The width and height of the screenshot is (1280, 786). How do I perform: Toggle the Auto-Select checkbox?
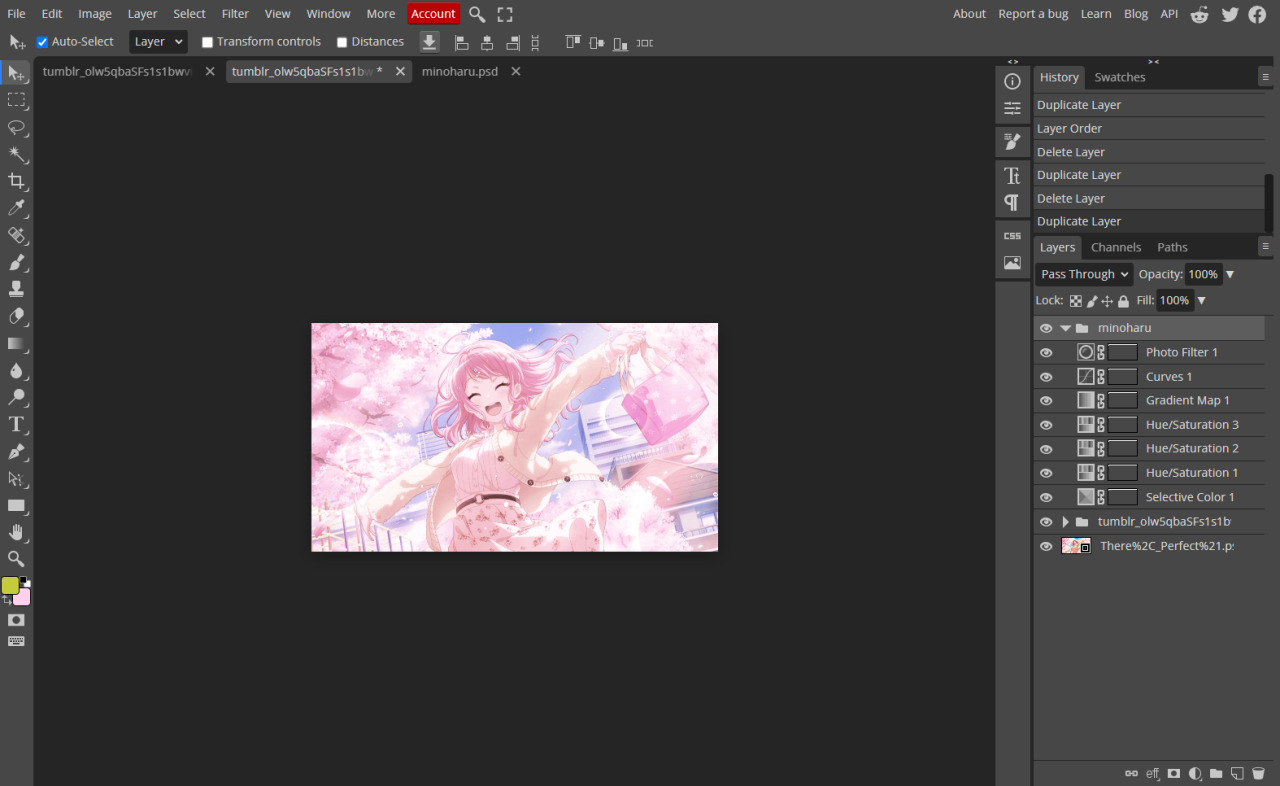[x=42, y=42]
